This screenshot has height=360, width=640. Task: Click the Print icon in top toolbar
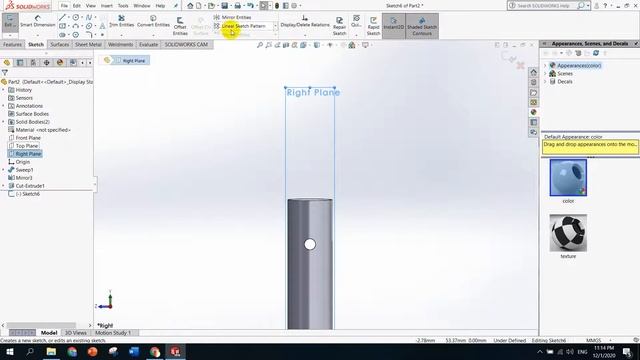point(238,6)
